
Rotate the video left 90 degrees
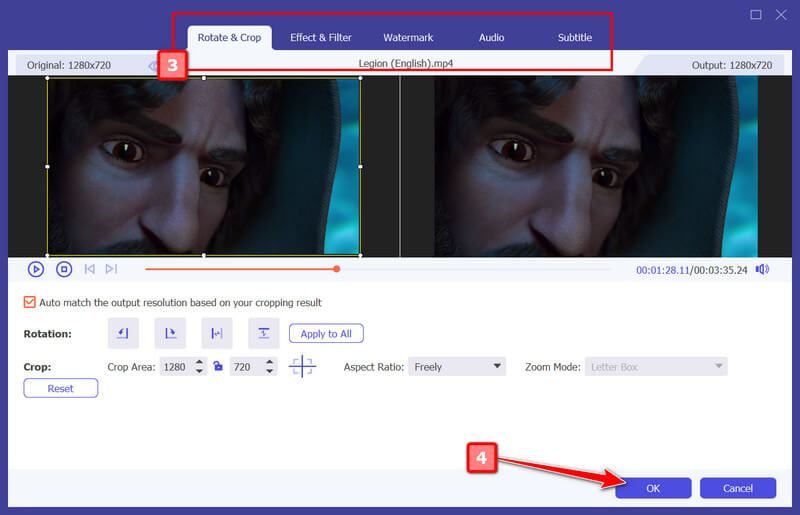pos(122,333)
